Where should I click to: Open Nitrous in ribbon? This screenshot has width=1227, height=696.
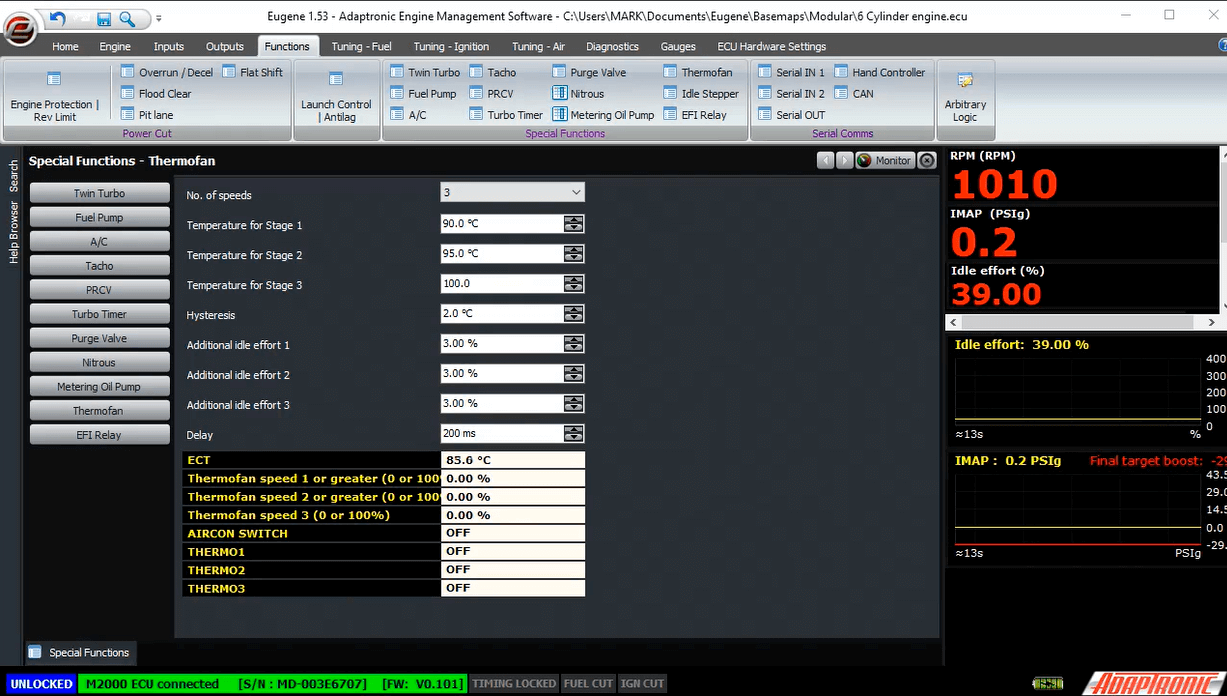coord(578,94)
